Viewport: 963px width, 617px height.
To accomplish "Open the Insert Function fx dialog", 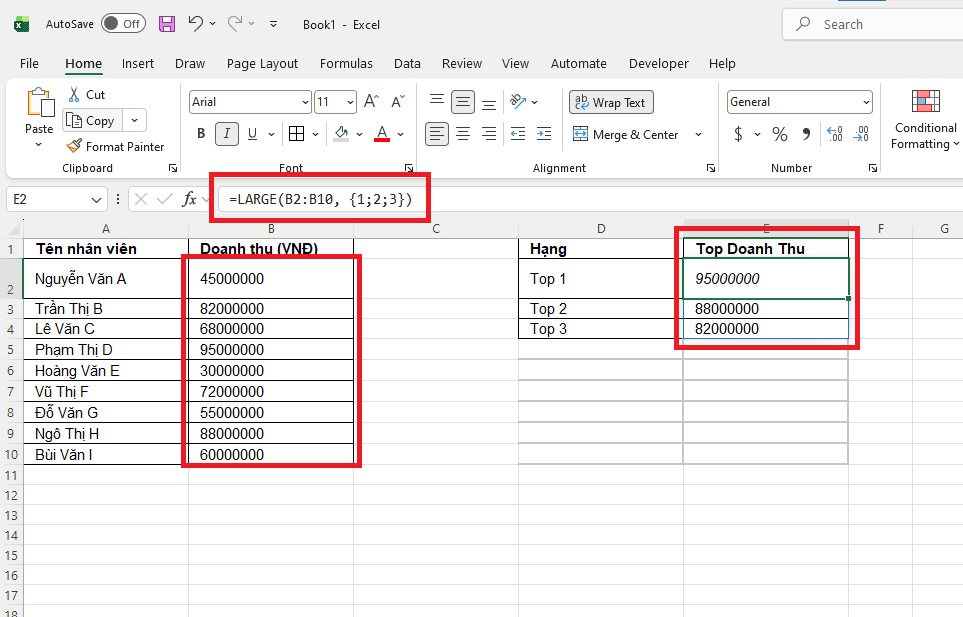I will click(x=190, y=199).
